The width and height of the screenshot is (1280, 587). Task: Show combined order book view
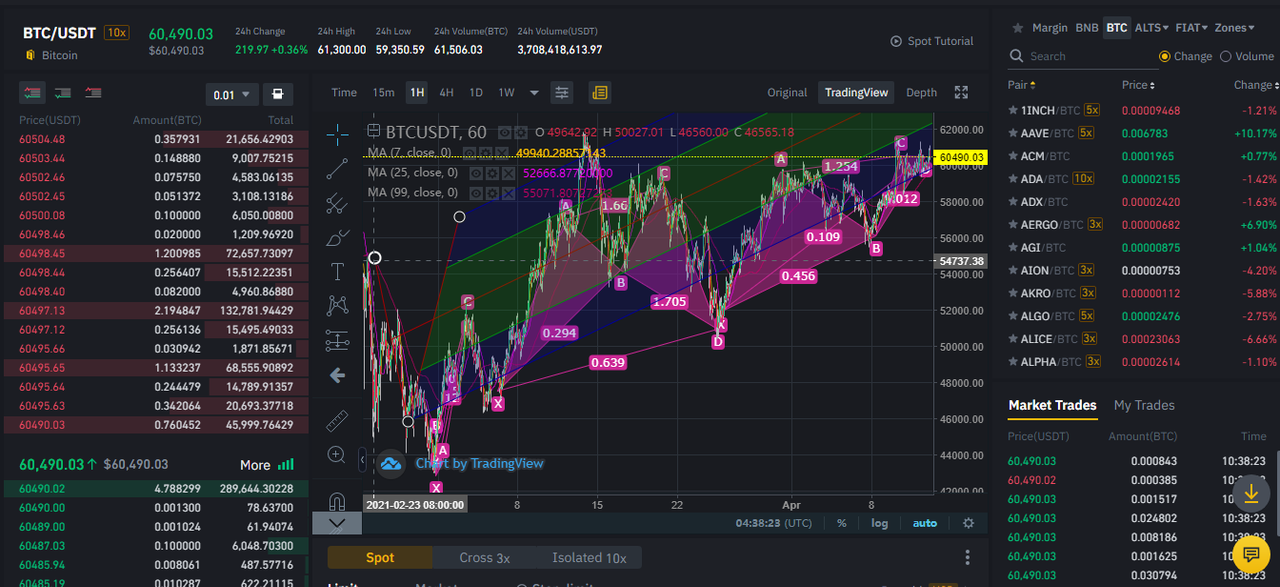[32, 93]
